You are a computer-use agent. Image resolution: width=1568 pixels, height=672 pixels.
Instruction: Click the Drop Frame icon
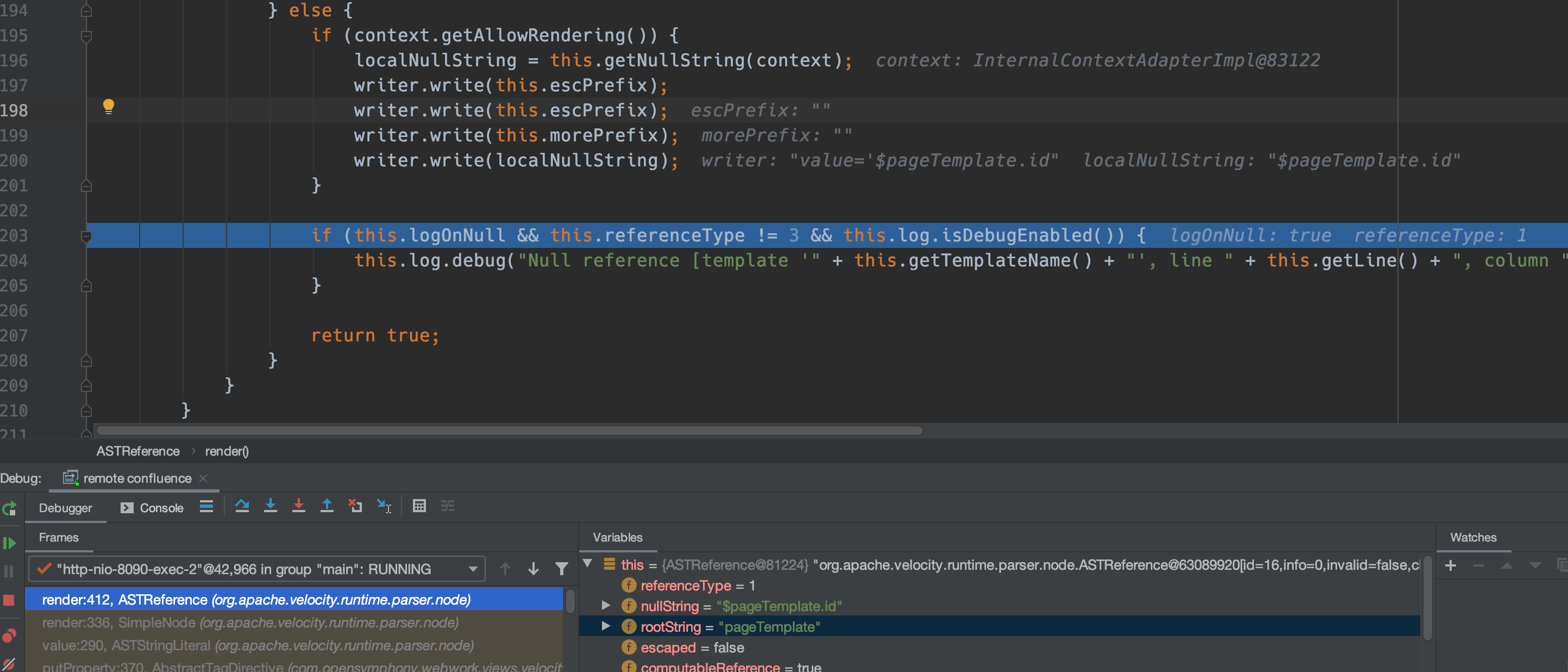[355, 506]
